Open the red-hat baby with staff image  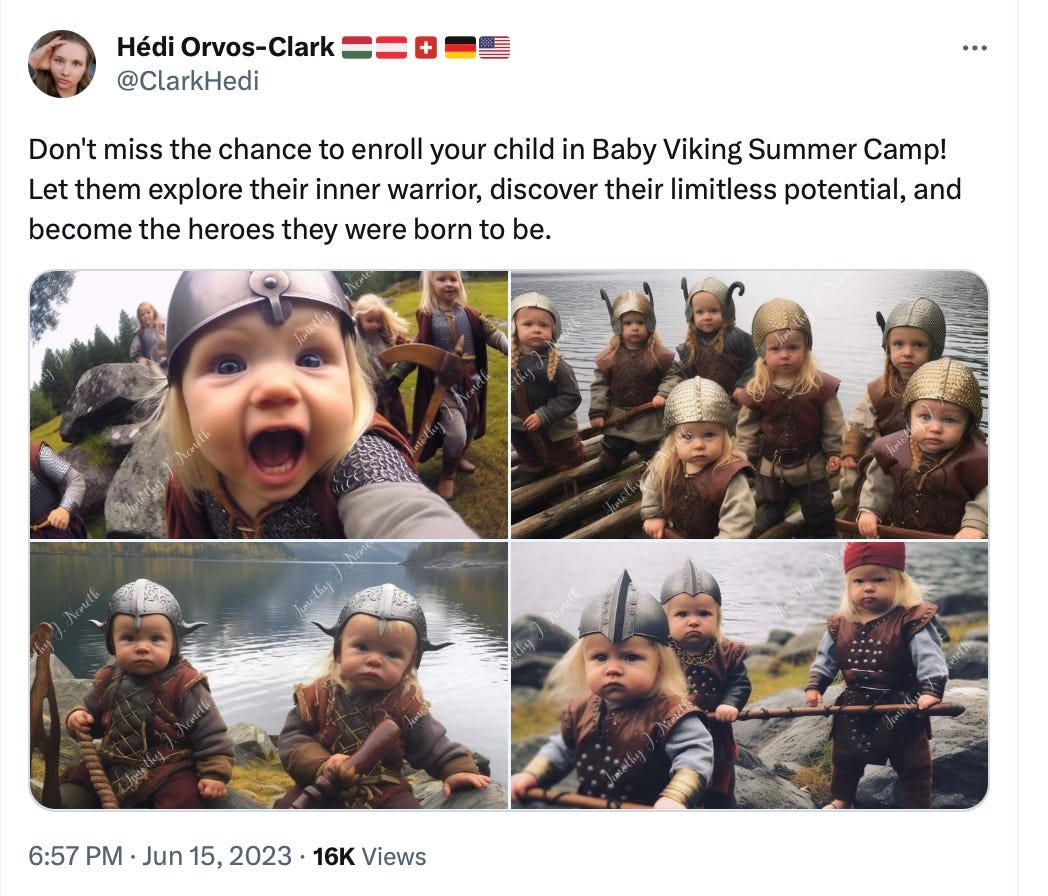click(x=749, y=675)
